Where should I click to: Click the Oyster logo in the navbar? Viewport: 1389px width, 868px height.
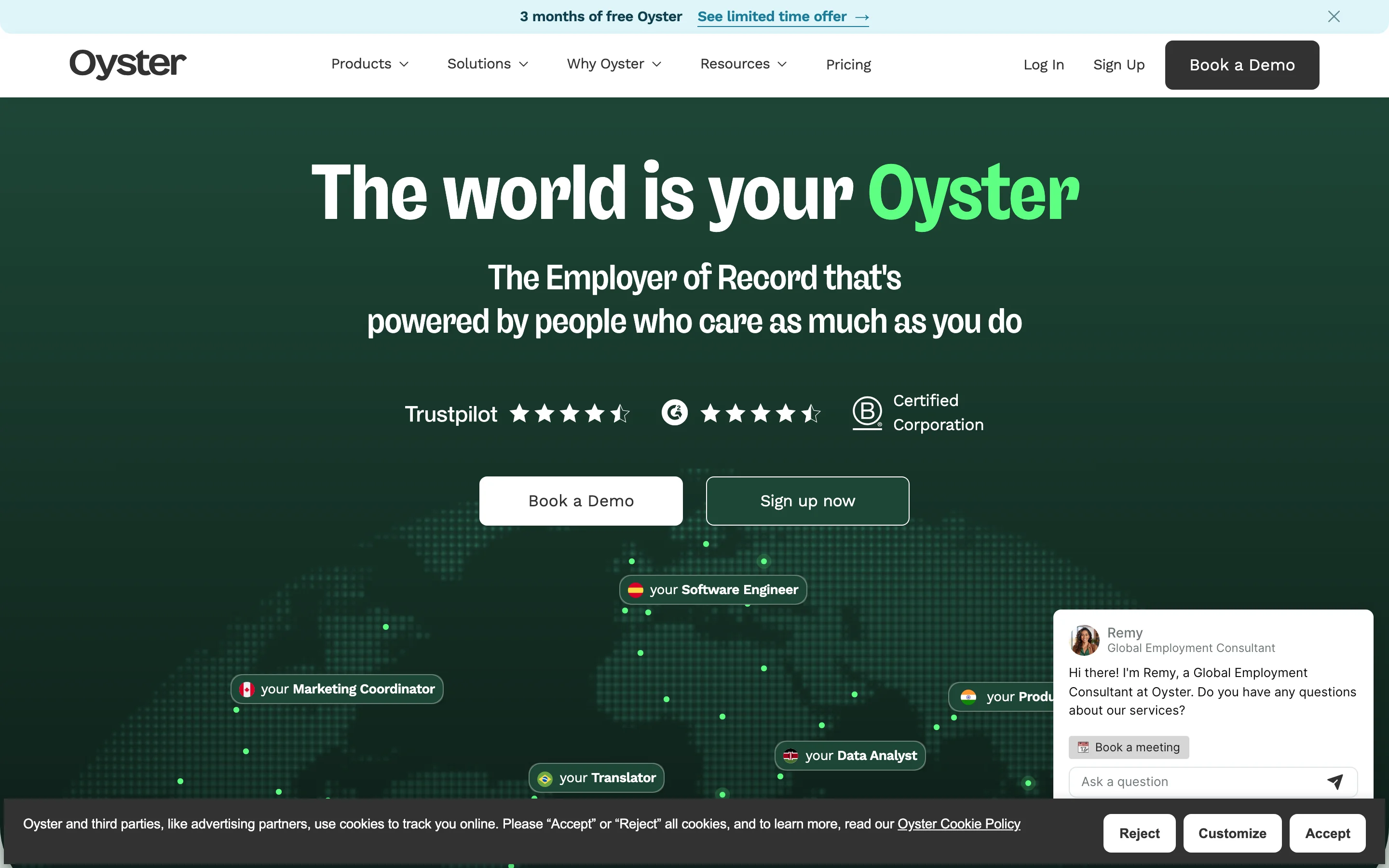point(127,64)
